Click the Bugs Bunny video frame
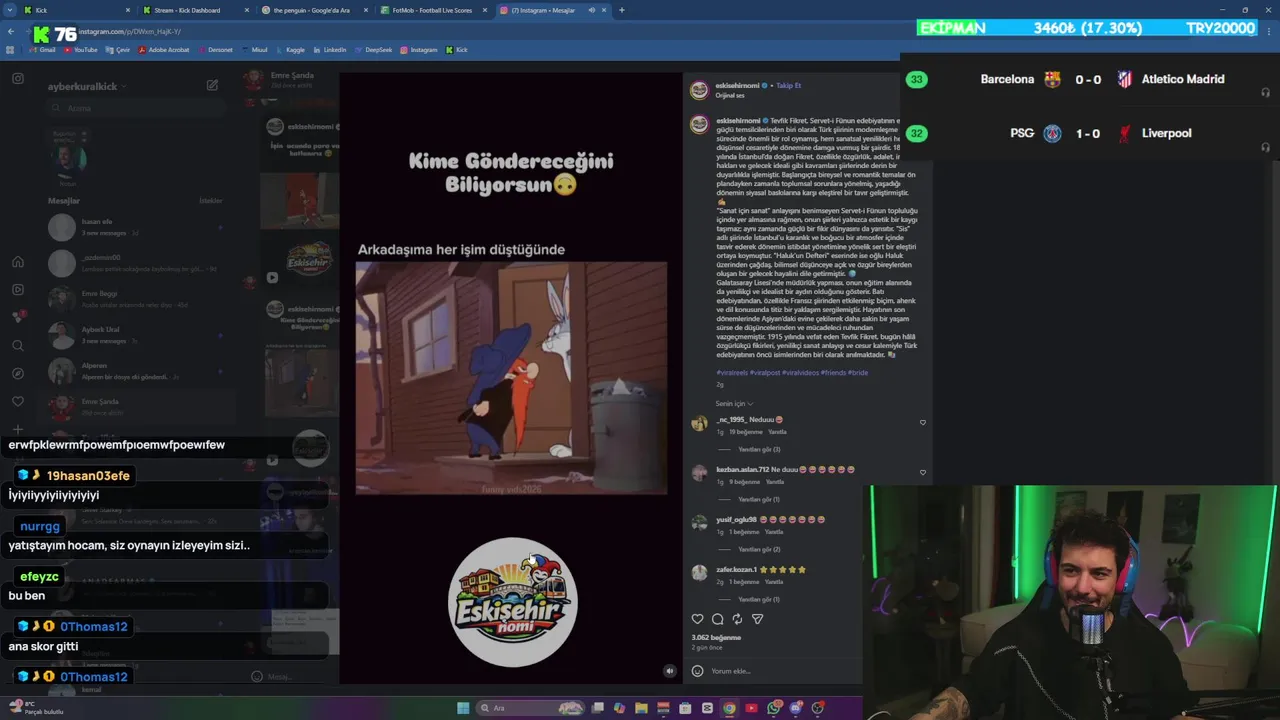Image resolution: width=1280 pixels, height=720 pixels. click(x=511, y=378)
